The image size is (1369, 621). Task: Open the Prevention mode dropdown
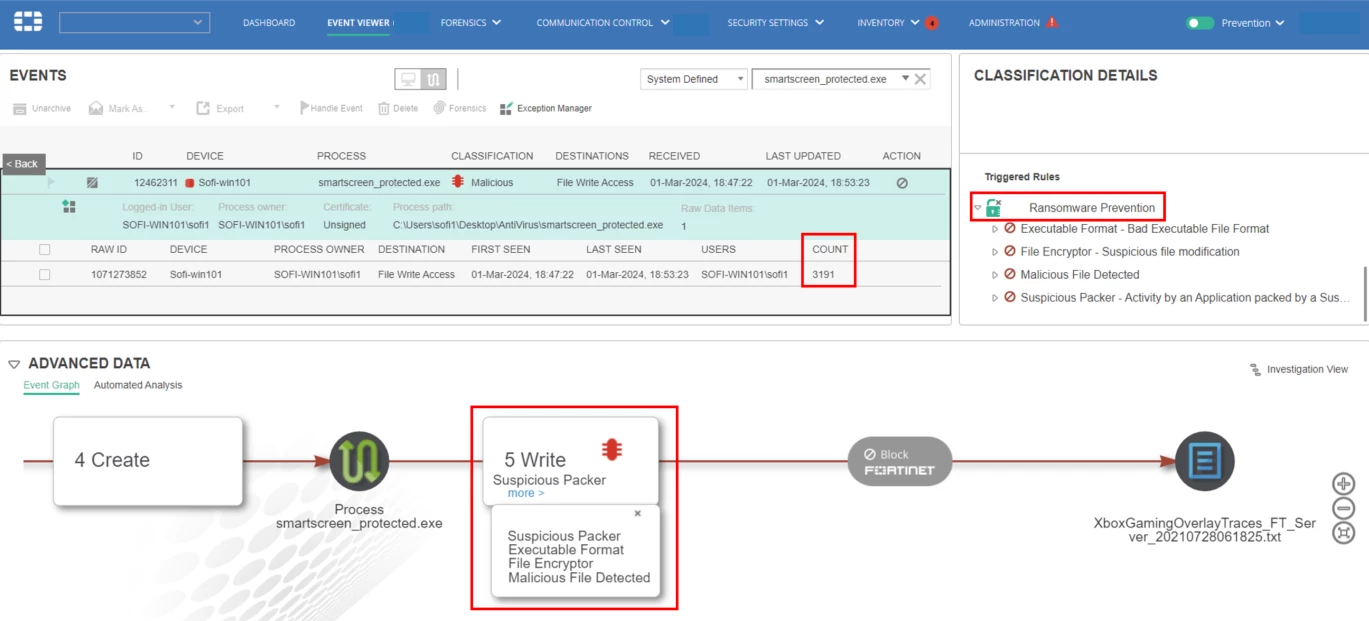coord(1253,23)
